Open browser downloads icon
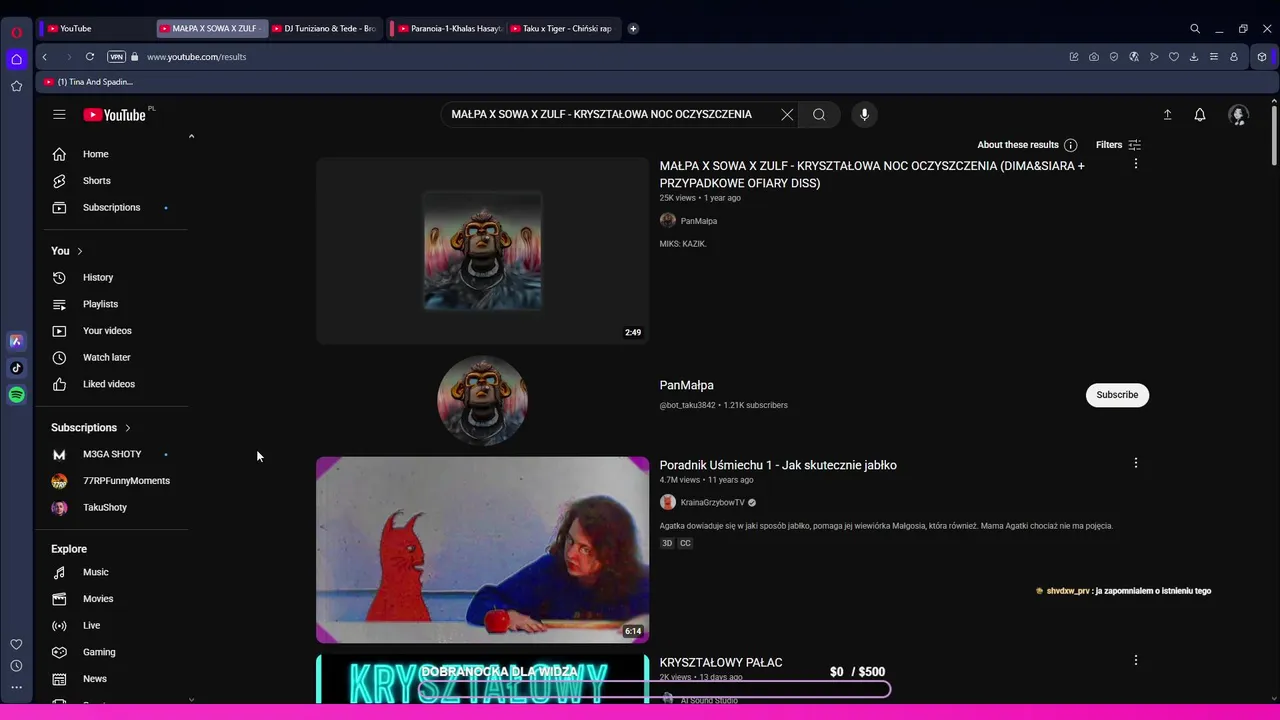1280x720 pixels. click(1194, 57)
